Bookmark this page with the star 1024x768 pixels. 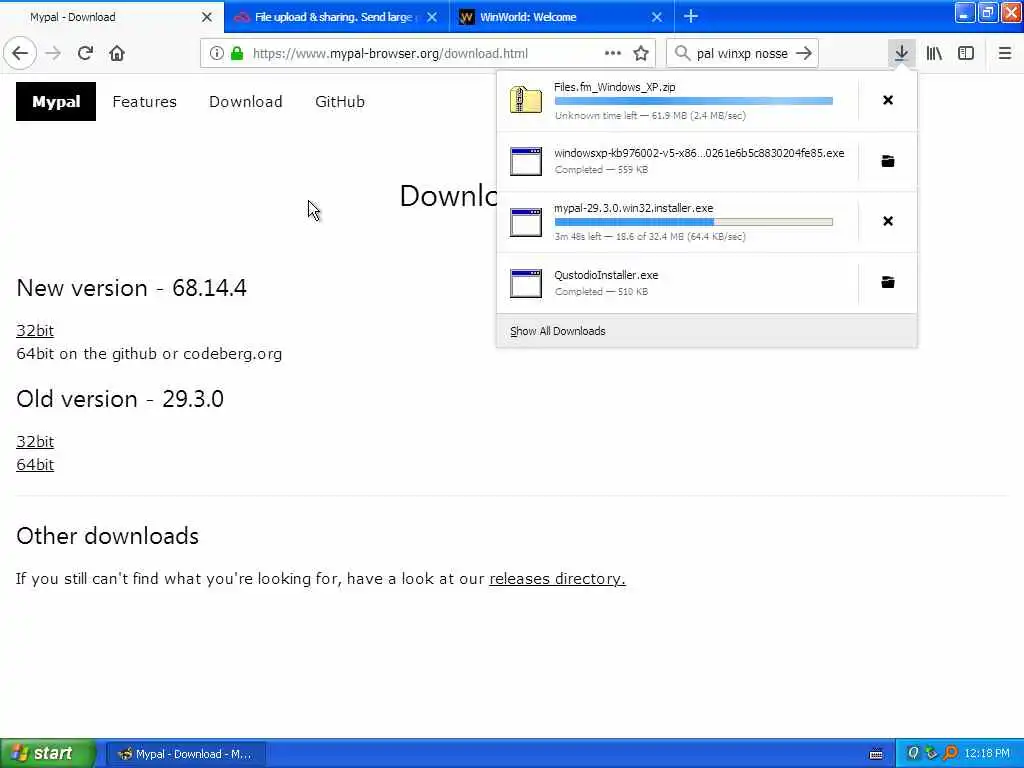point(641,54)
